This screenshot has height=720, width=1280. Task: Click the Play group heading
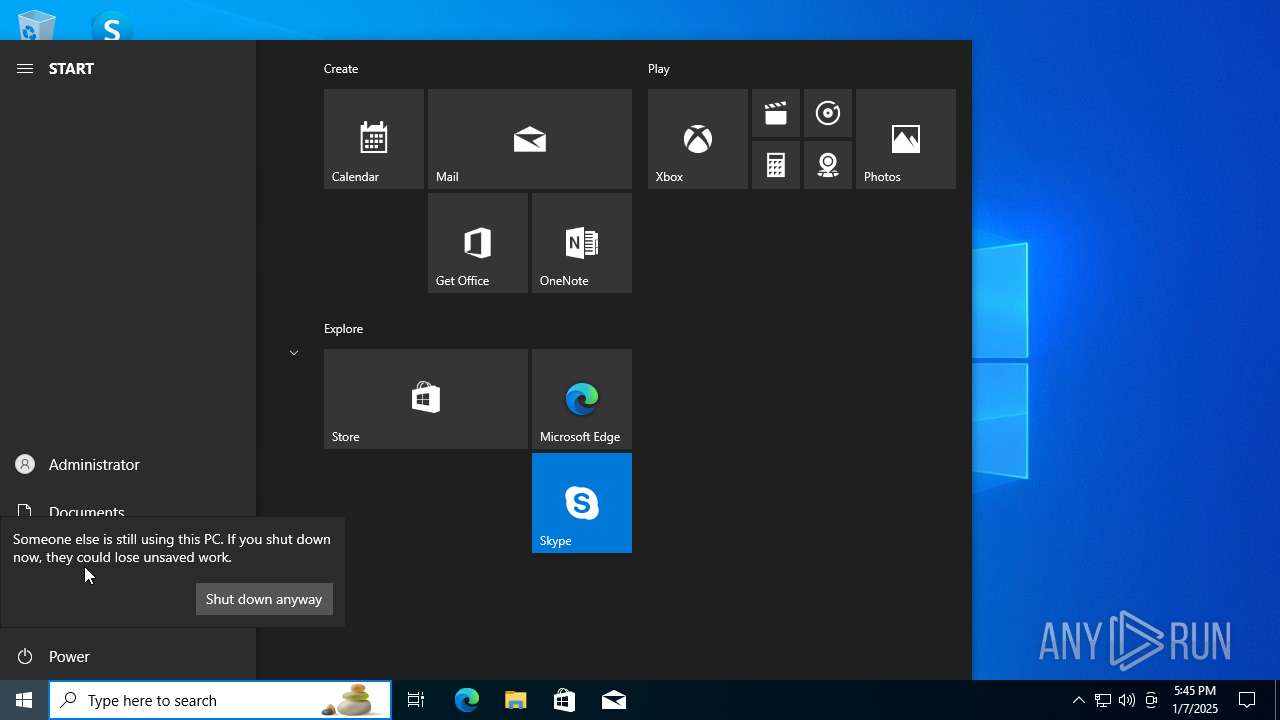coord(659,69)
